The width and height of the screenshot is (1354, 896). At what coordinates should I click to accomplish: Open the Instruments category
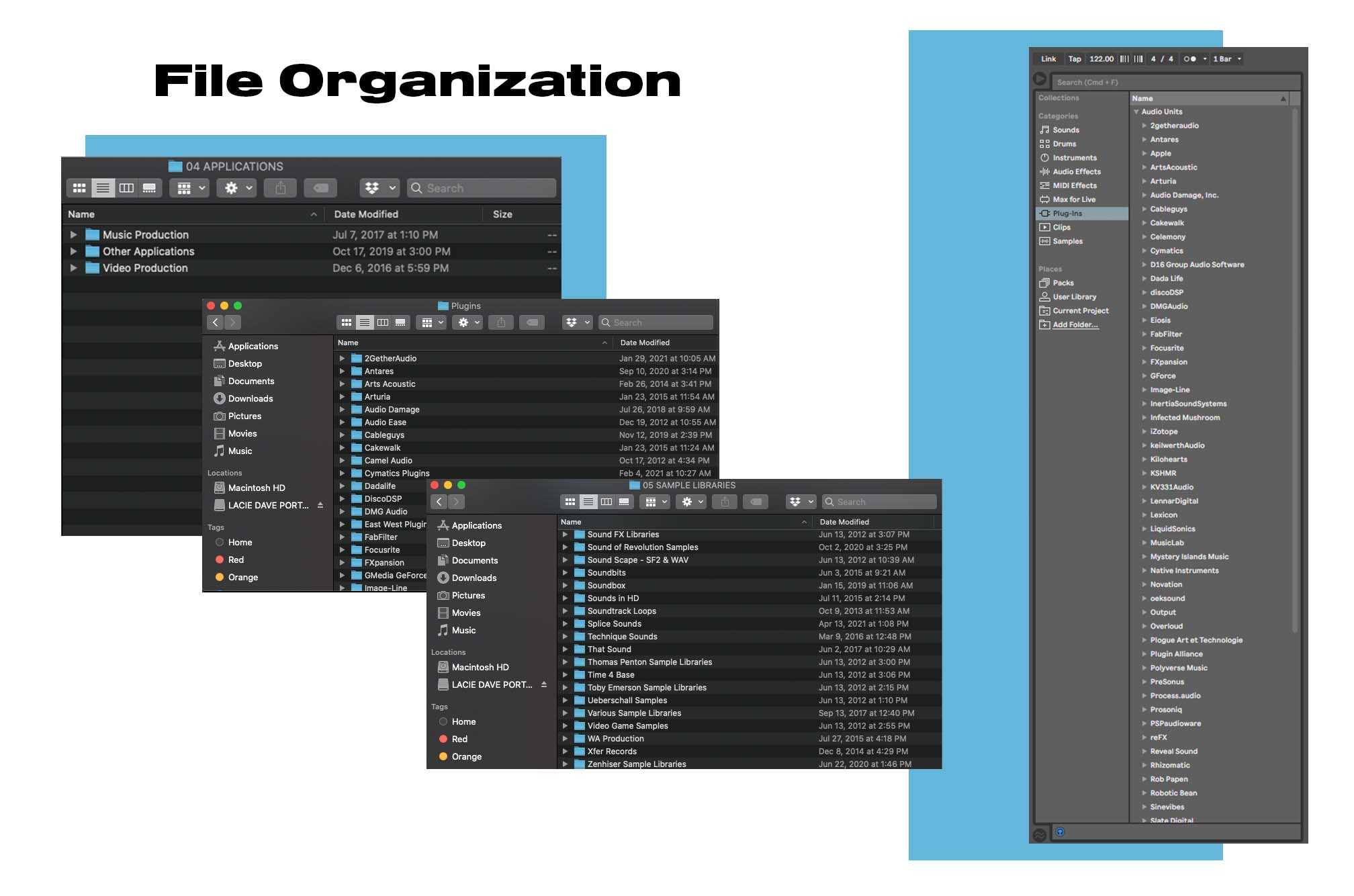[x=1074, y=158]
